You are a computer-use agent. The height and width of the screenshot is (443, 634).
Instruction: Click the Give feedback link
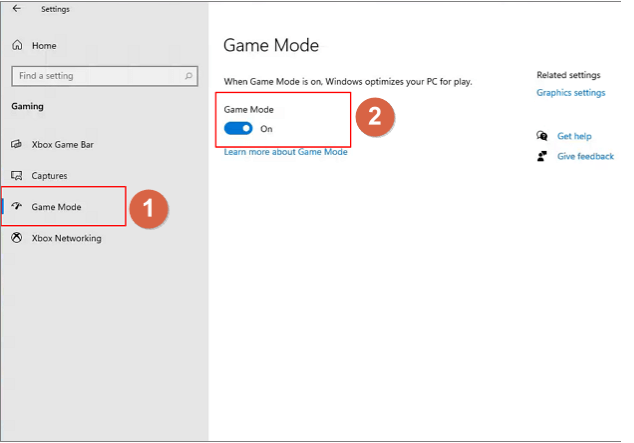(x=585, y=156)
